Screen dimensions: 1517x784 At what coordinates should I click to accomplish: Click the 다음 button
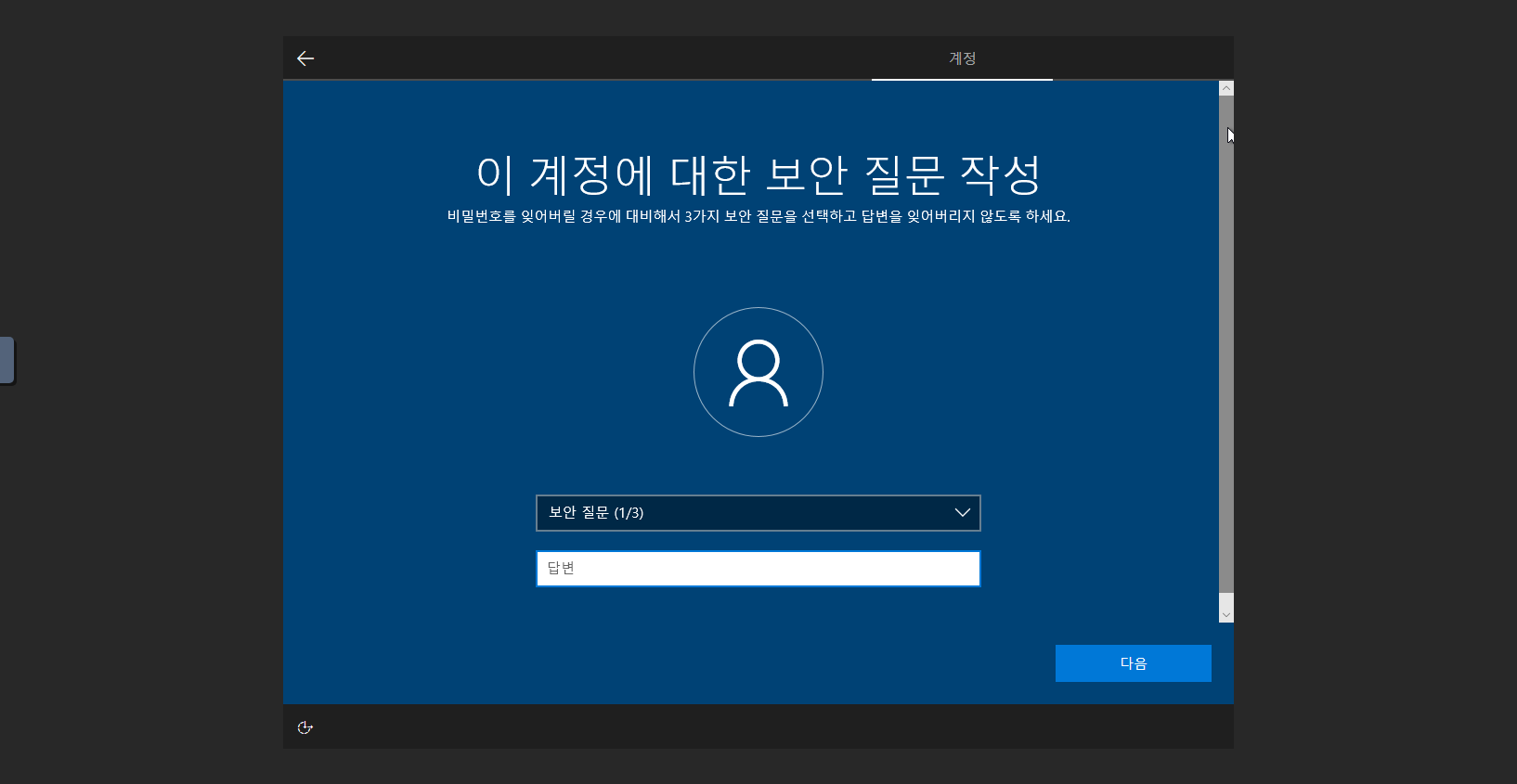[1133, 663]
